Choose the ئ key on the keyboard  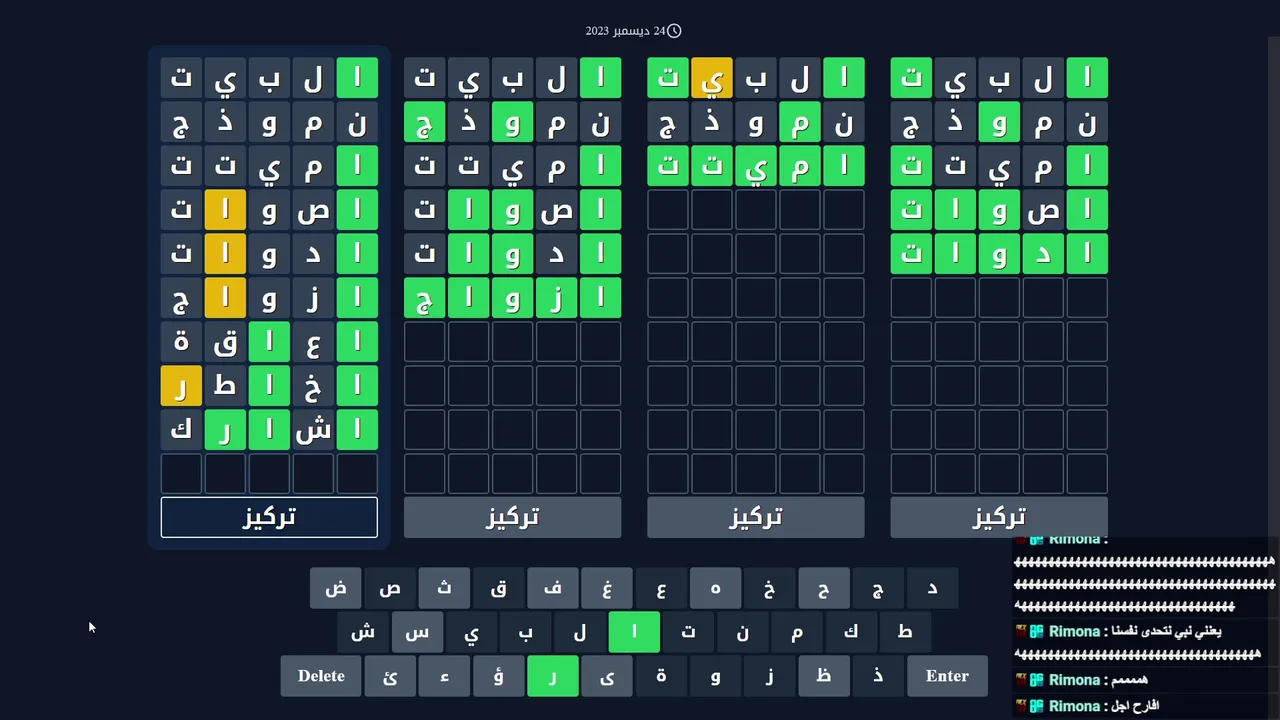390,676
